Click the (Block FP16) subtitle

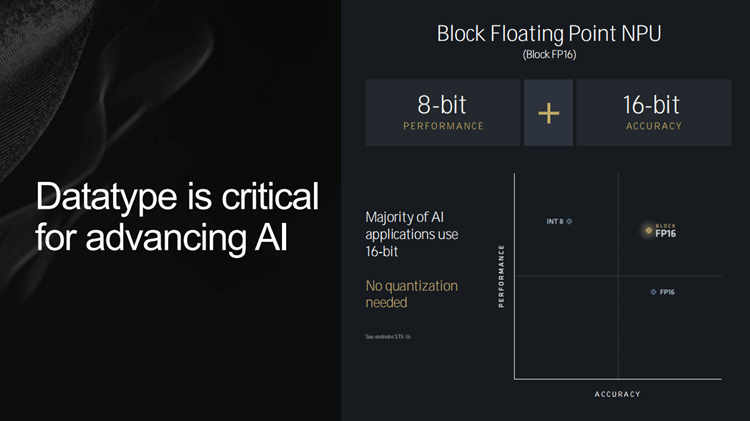[549, 55]
